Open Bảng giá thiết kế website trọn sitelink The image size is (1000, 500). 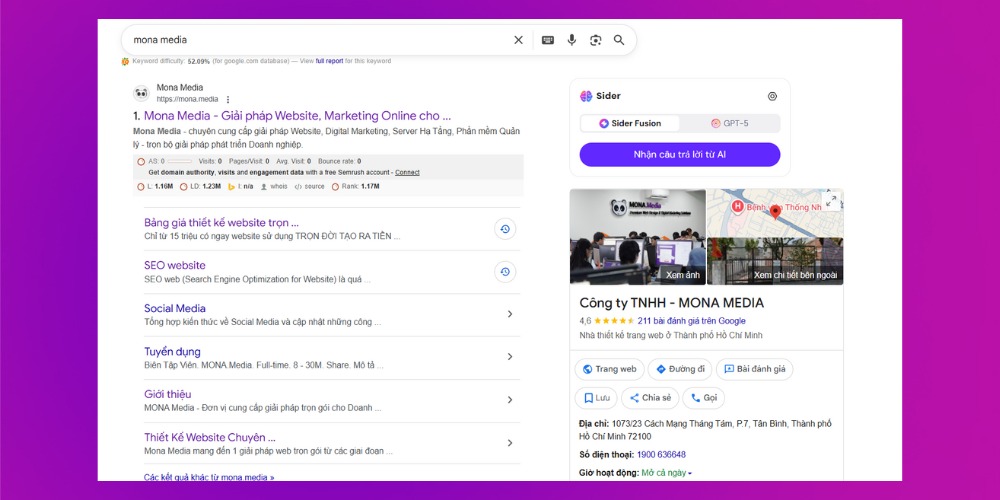pyautogui.click(x=221, y=223)
